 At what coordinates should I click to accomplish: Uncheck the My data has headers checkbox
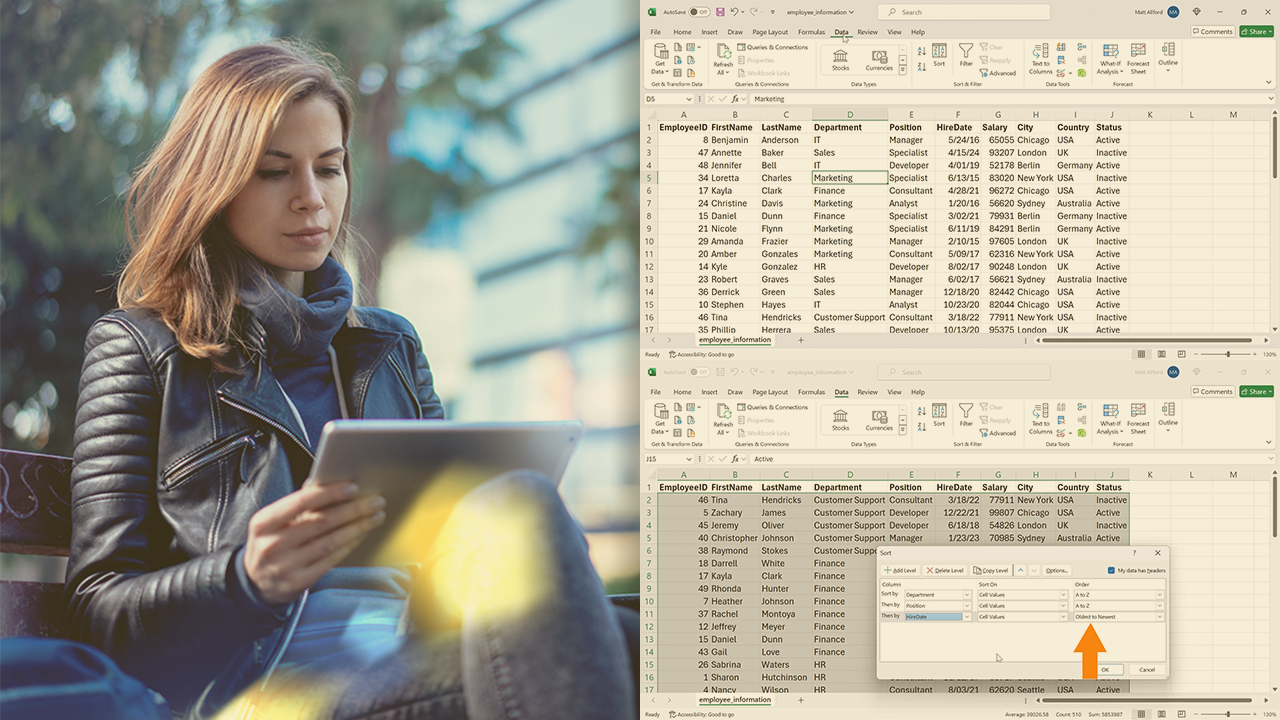1112,570
